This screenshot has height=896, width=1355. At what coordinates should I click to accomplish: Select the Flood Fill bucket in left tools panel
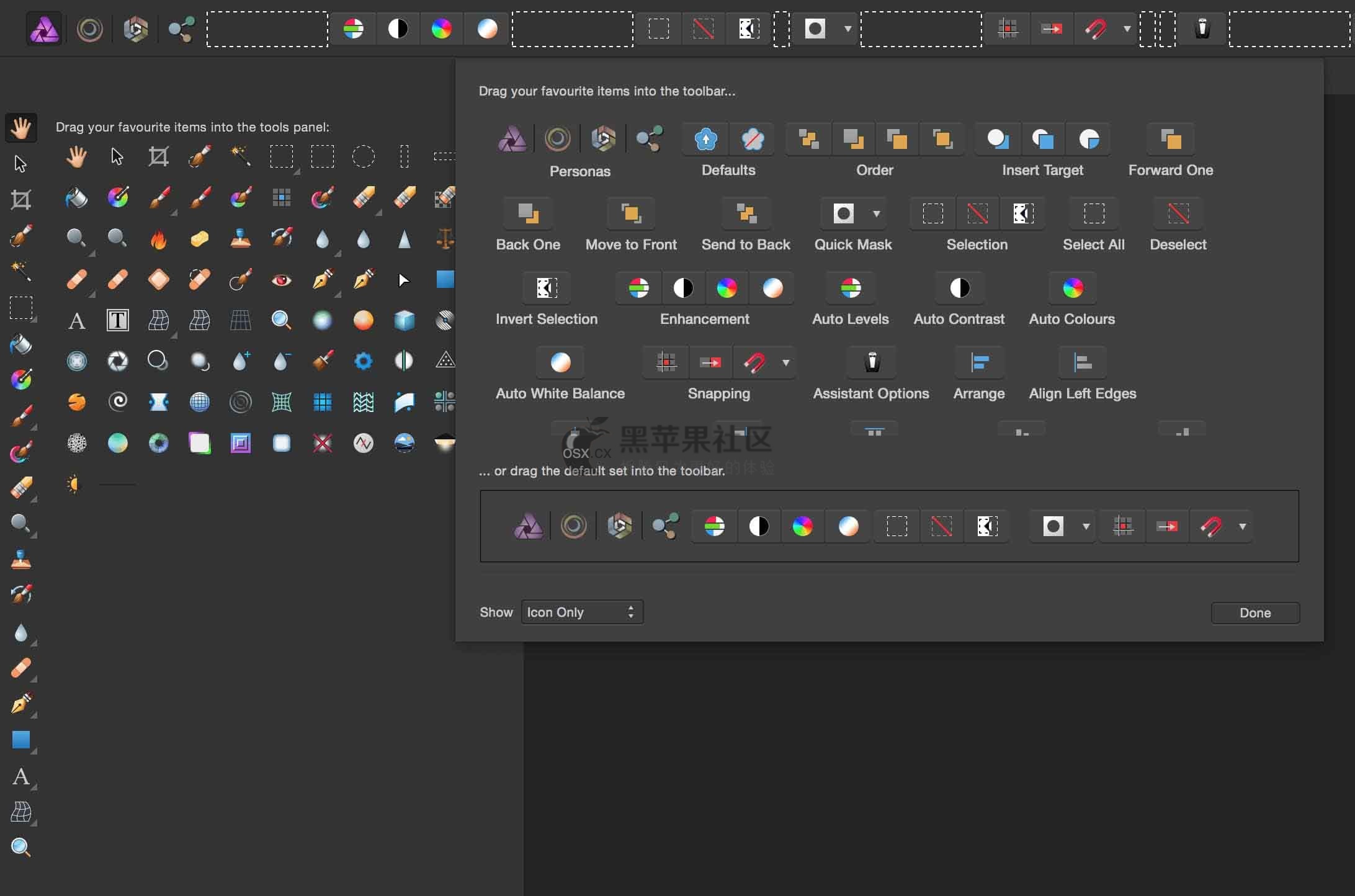pyautogui.click(x=20, y=344)
